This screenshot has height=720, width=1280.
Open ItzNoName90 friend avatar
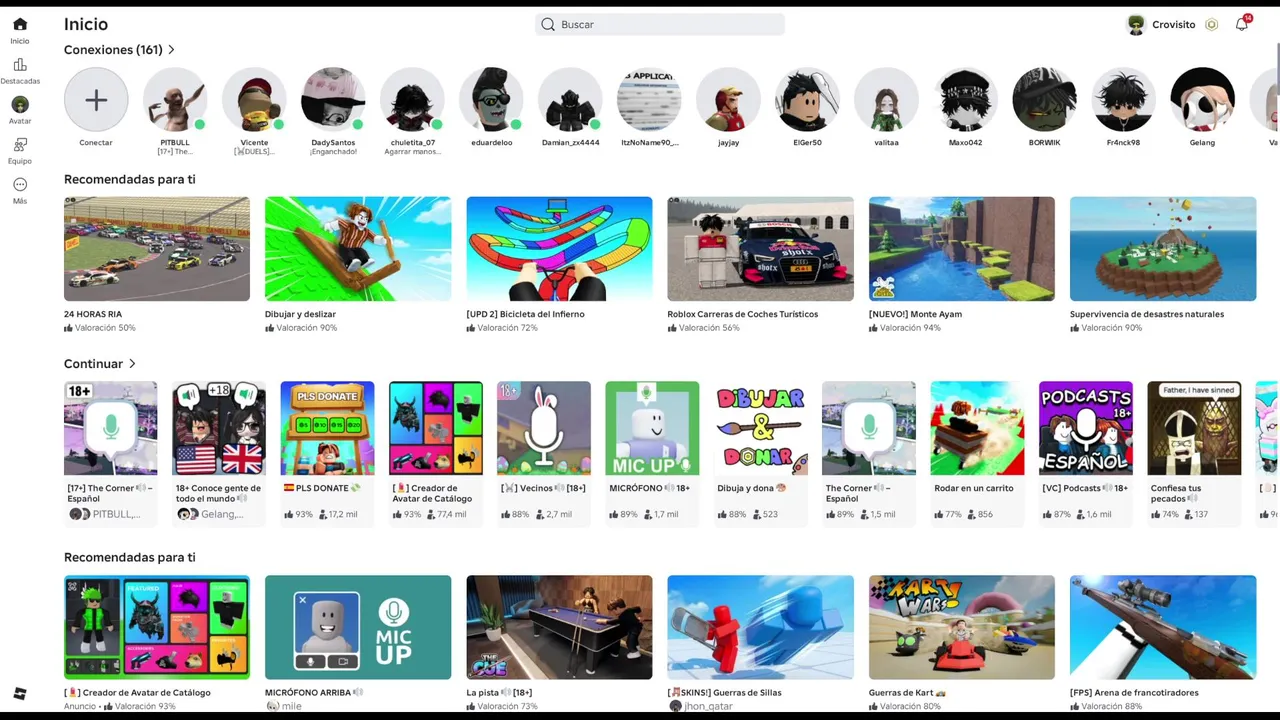pos(649,100)
